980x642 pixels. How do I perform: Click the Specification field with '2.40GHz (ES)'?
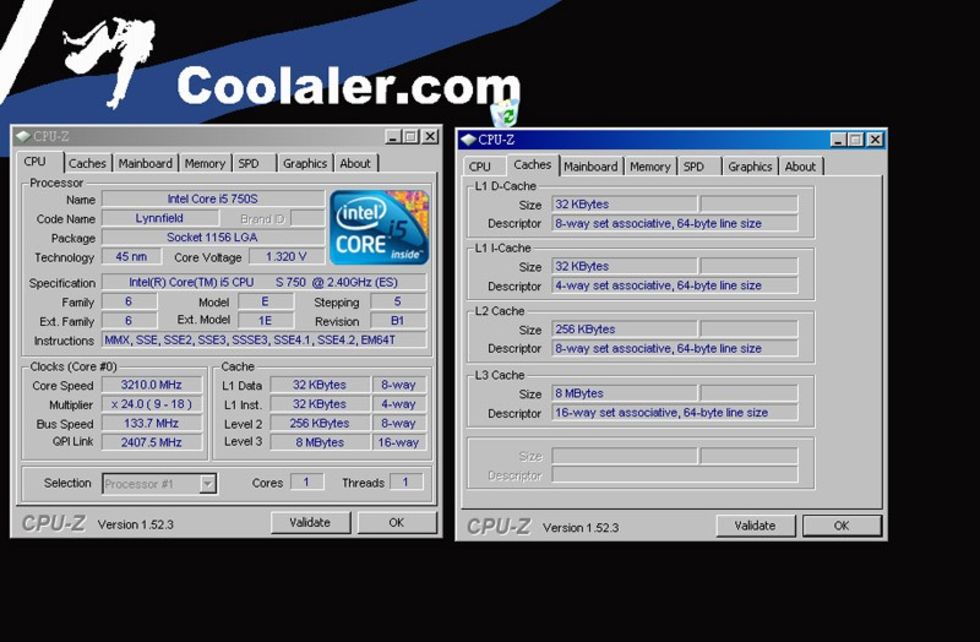click(x=264, y=282)
